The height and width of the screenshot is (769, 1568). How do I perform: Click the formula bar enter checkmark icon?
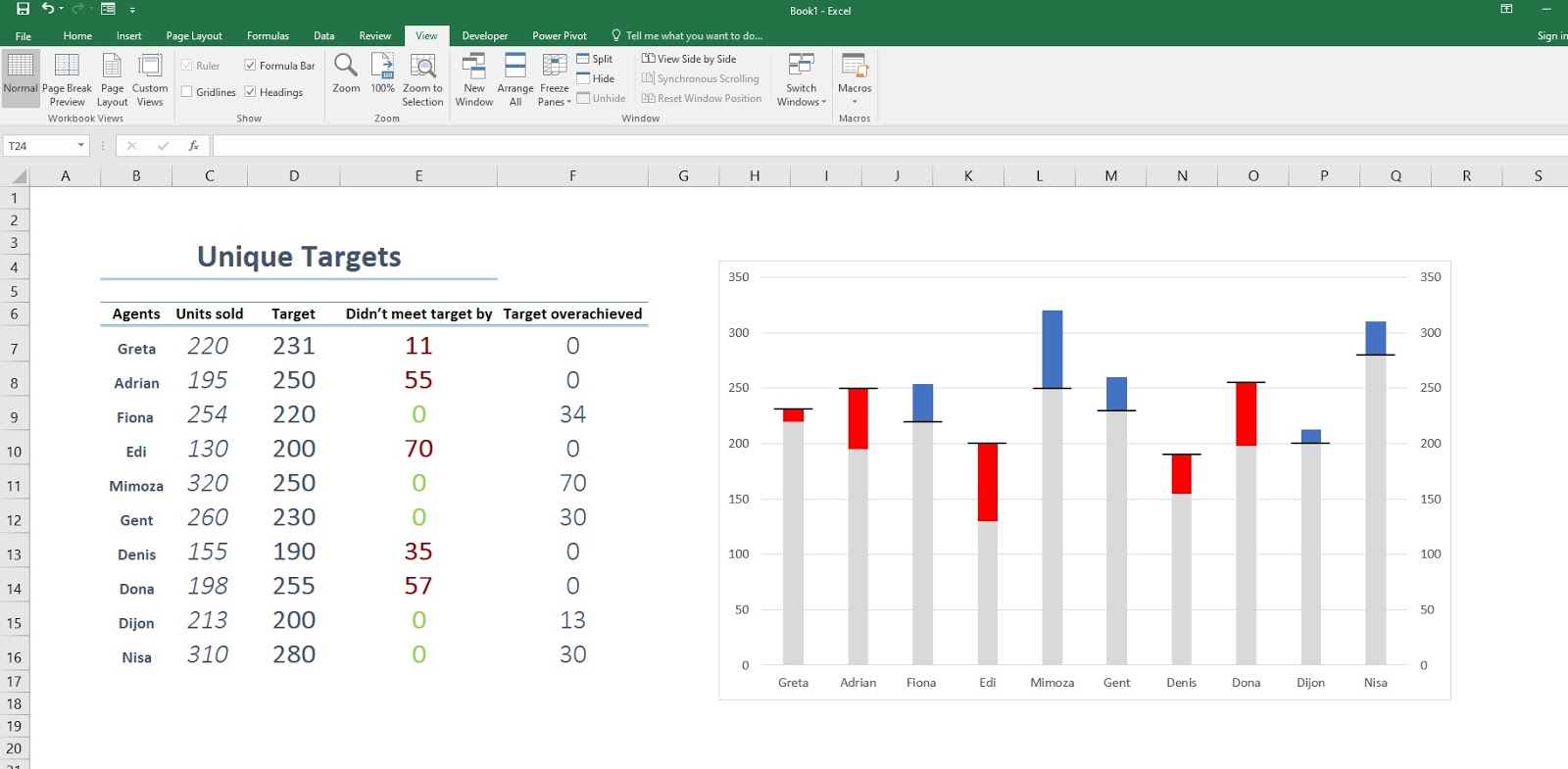tap(163, 145)
